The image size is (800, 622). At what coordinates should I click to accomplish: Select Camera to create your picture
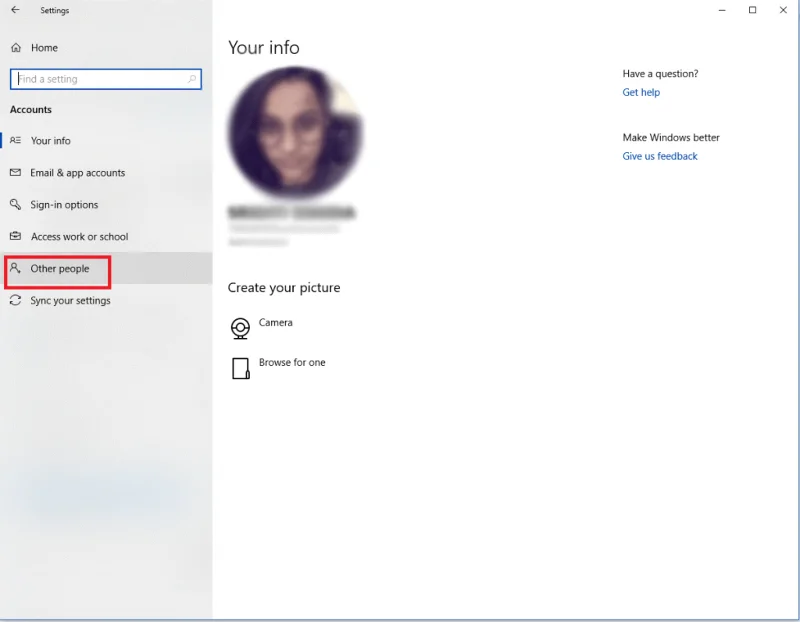[x=278, y=322]
